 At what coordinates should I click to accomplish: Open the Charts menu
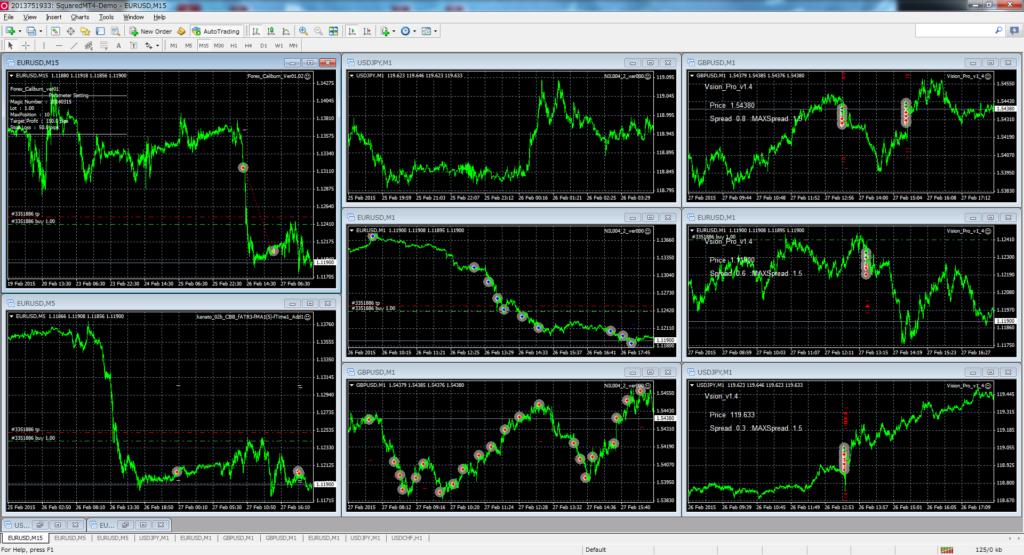[80, 17]
